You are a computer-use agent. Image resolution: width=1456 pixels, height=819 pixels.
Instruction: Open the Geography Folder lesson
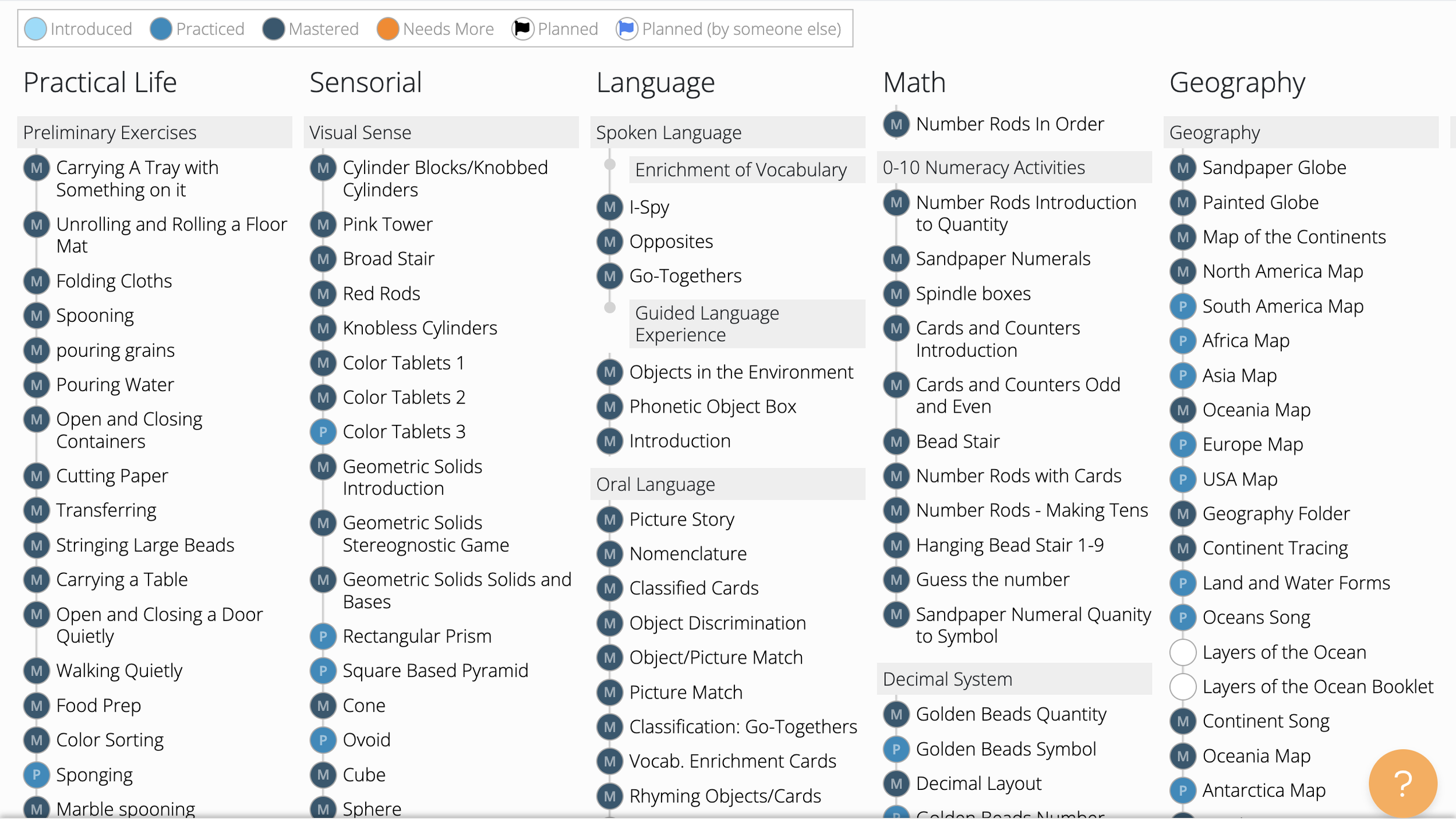click(1275, 513)
